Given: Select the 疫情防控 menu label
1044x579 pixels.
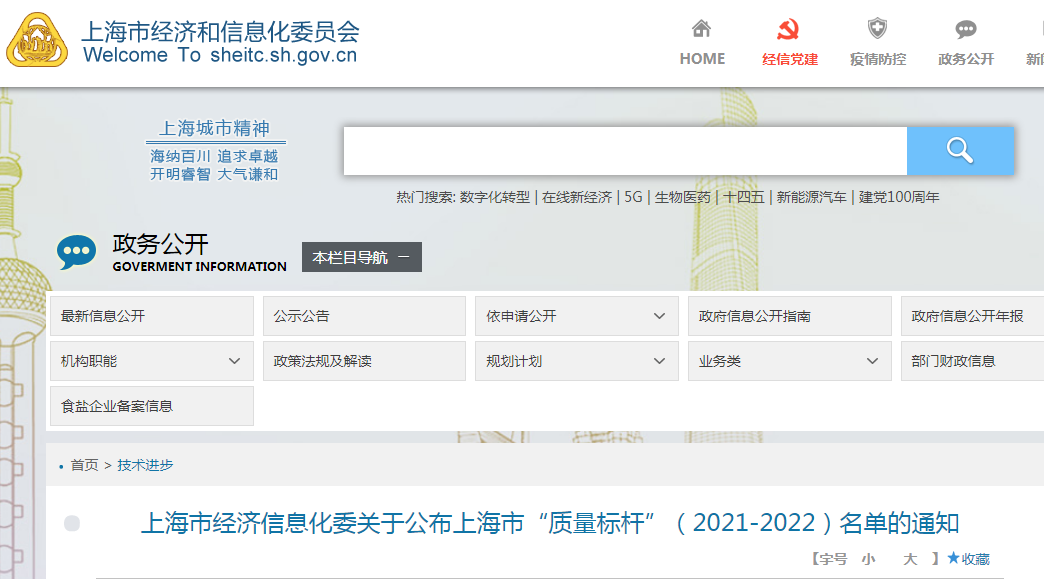Looking at the screenshot, I should click(878, 59).
